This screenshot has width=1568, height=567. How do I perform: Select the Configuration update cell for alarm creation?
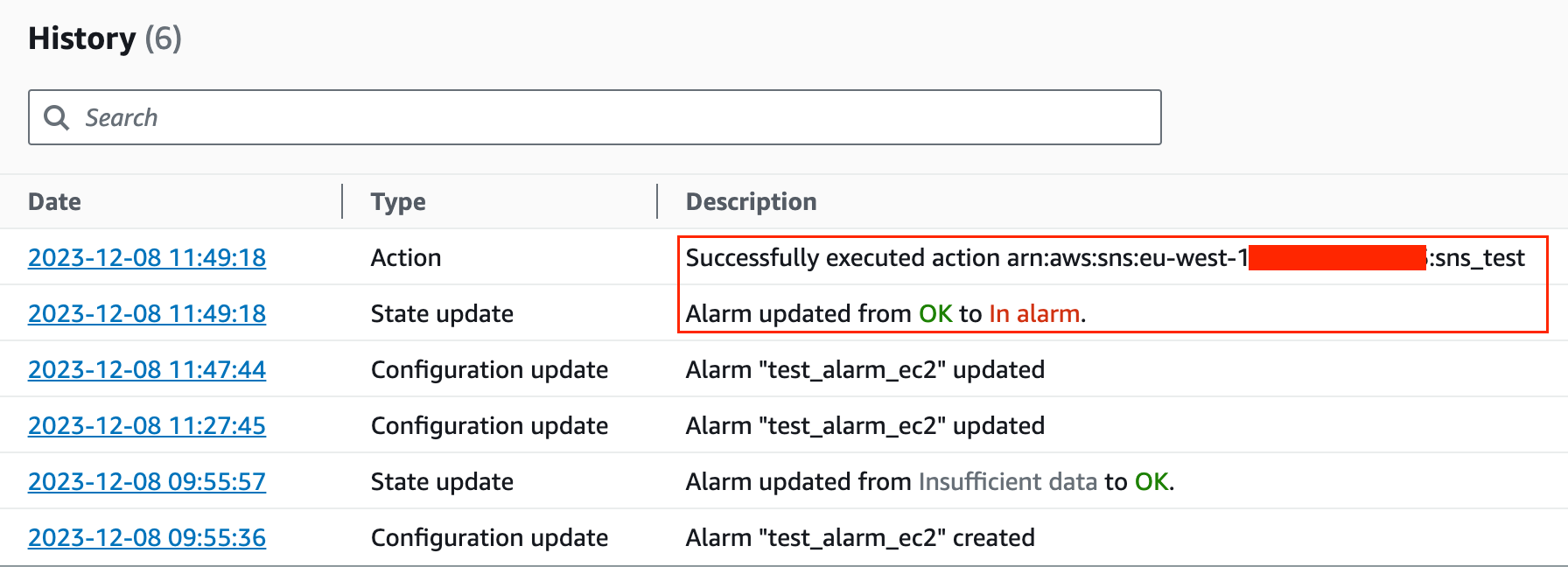(x=490, y=537)
